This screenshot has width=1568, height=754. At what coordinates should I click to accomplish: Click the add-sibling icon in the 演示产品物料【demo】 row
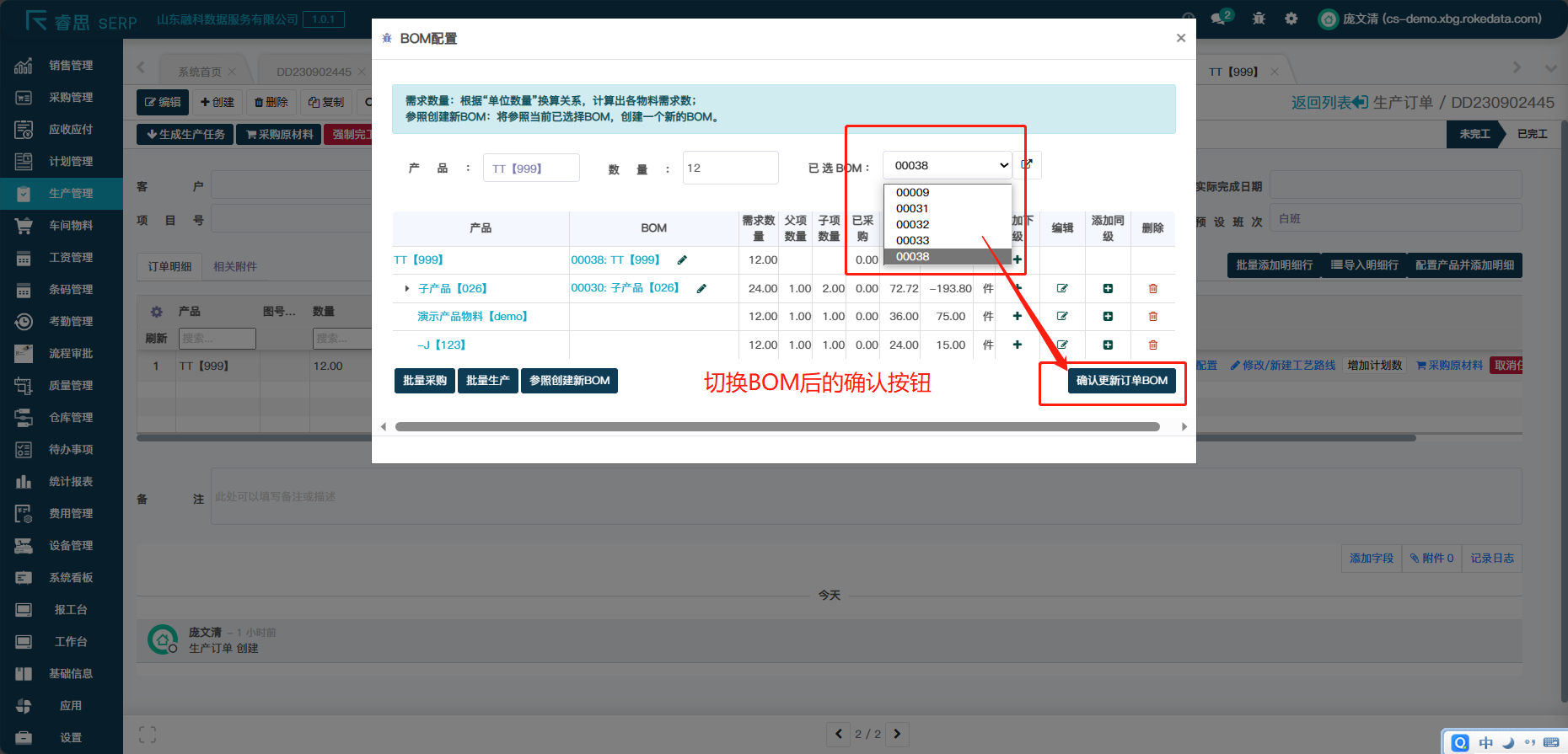(x=1108, y=317)
